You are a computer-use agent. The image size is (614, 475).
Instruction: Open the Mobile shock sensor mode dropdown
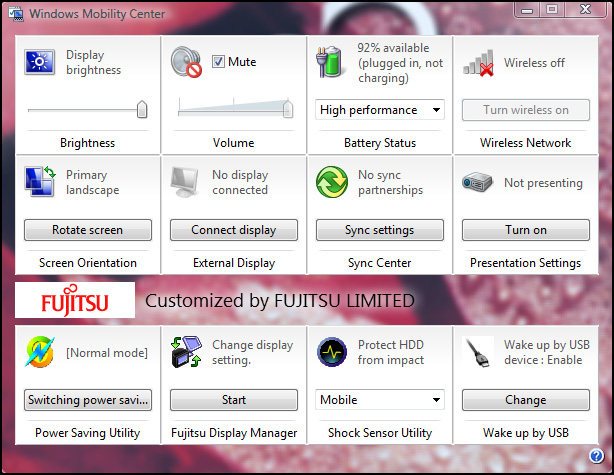(379, 399)
